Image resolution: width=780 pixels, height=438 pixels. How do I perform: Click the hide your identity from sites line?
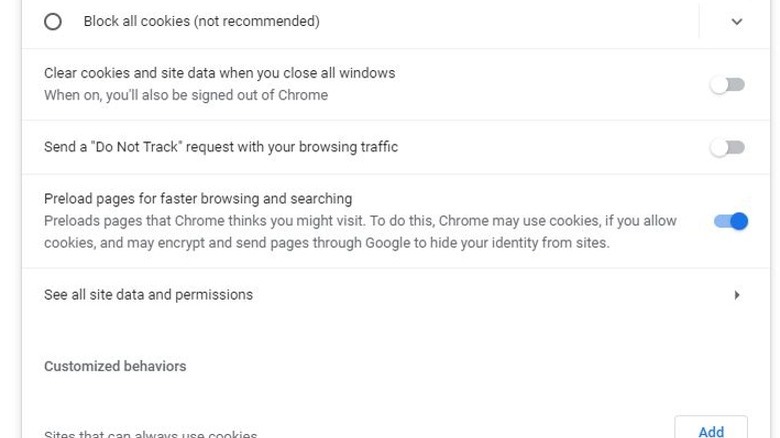tap(326, 242)
